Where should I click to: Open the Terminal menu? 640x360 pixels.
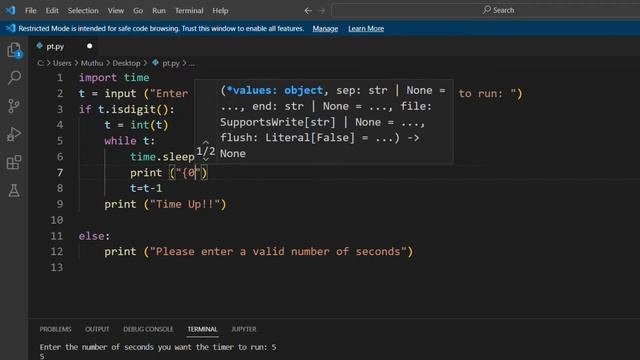click(189, 11)
